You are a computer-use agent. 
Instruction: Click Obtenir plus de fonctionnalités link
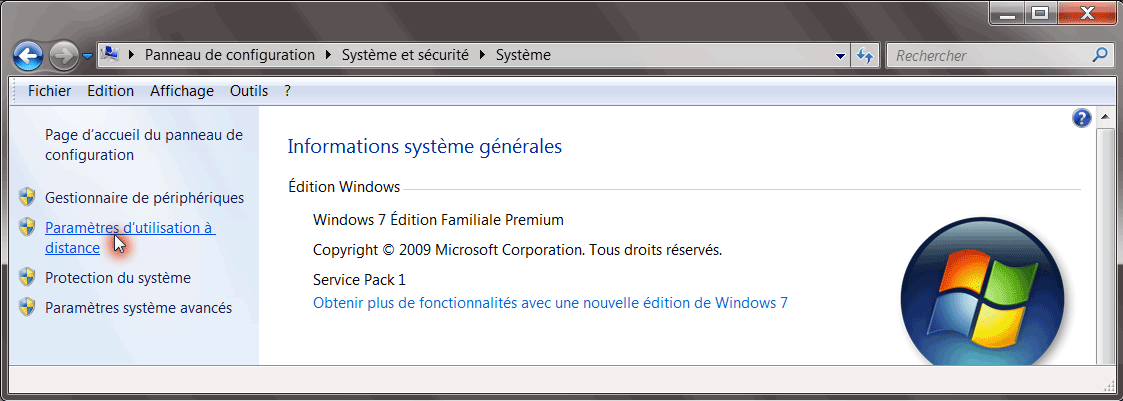tap(550, 303)
